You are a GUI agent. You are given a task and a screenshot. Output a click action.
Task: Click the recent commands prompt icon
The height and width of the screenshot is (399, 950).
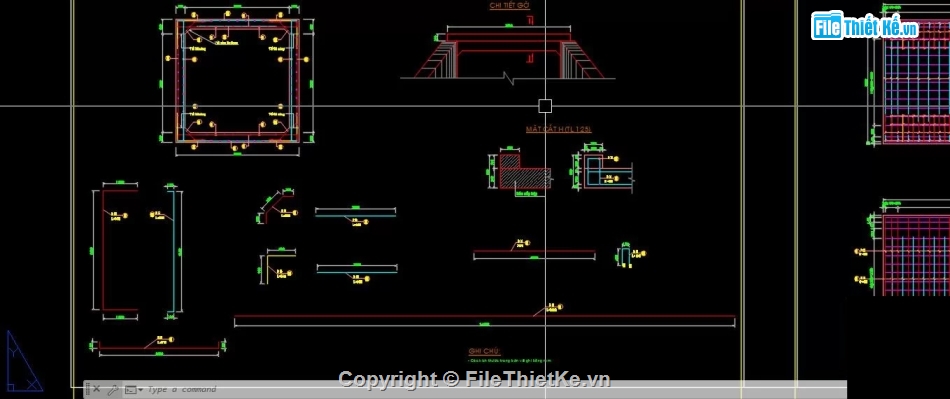(x=130, y=390)
